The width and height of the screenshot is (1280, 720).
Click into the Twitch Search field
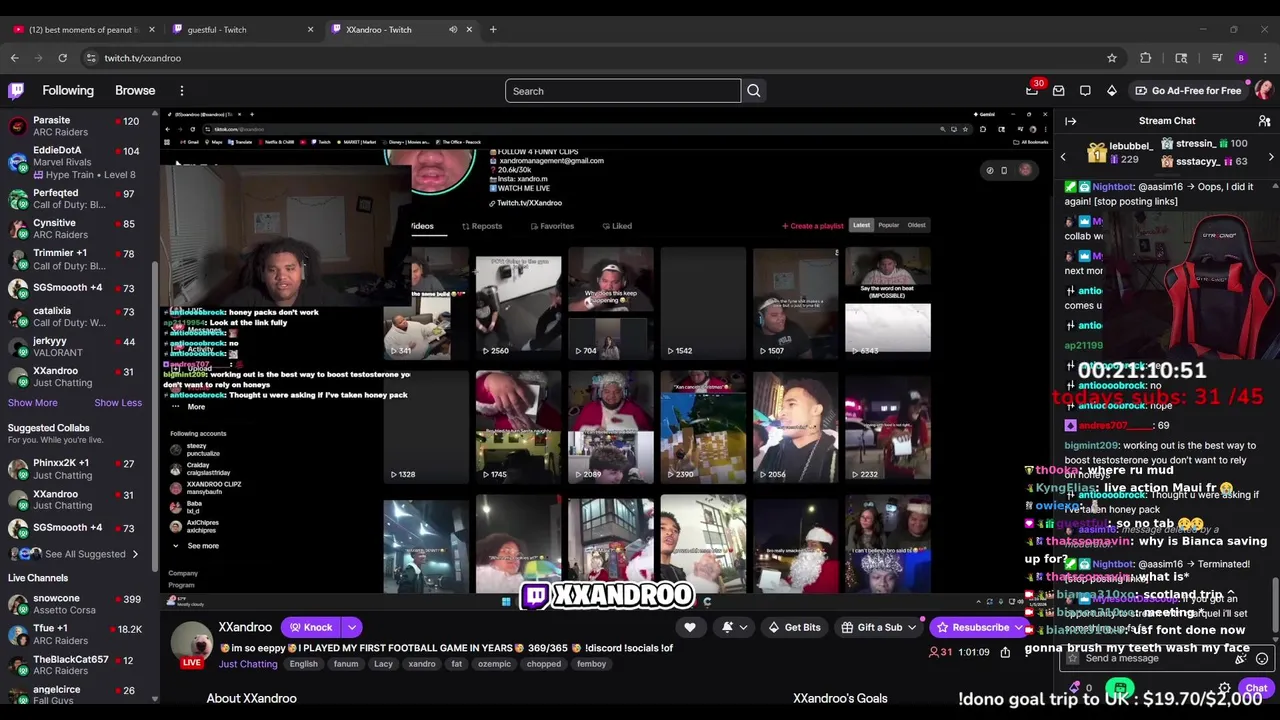point(623,91)
